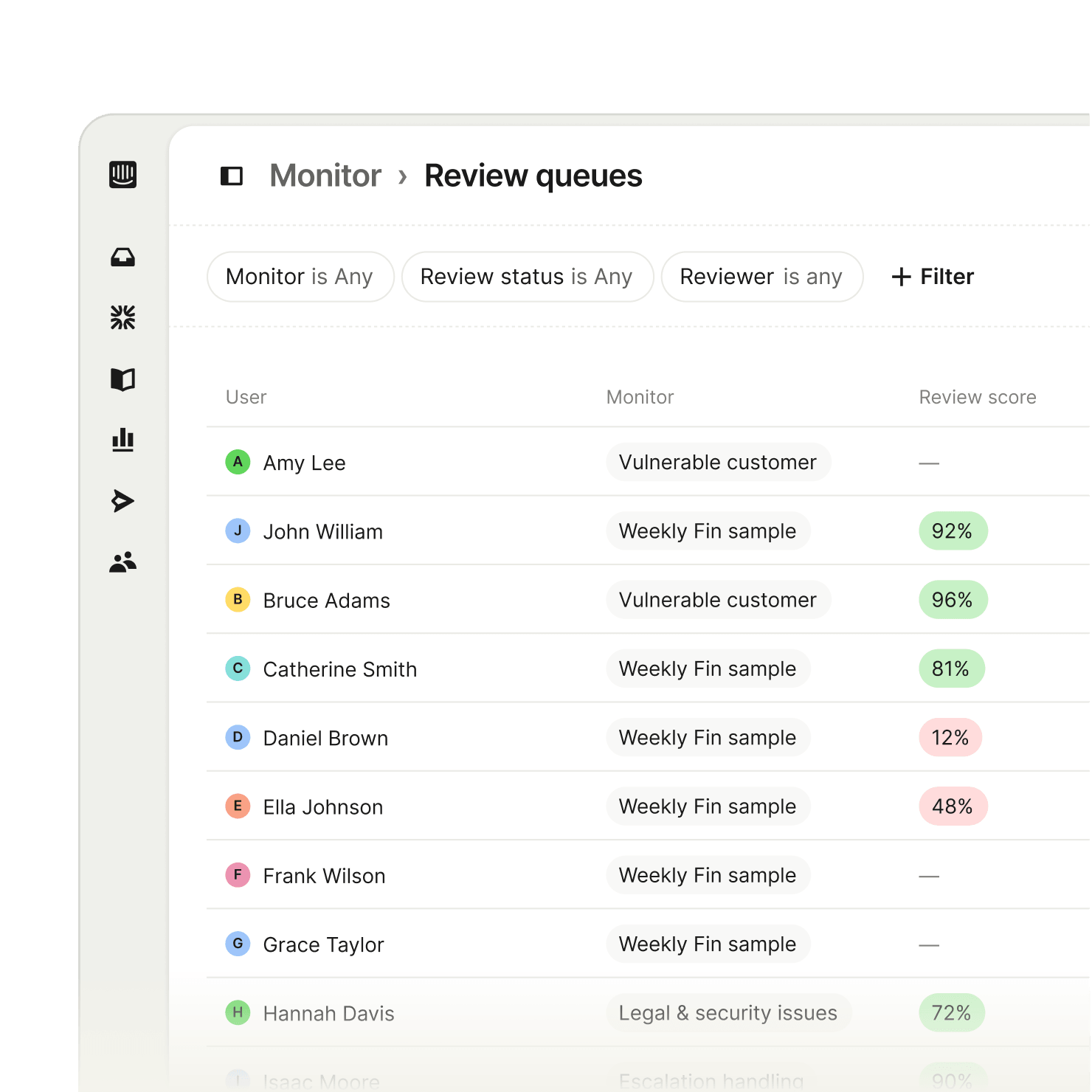Click the Review score column header
Viewport: 1092px width, 1092px height.
(x=977, y=397)
